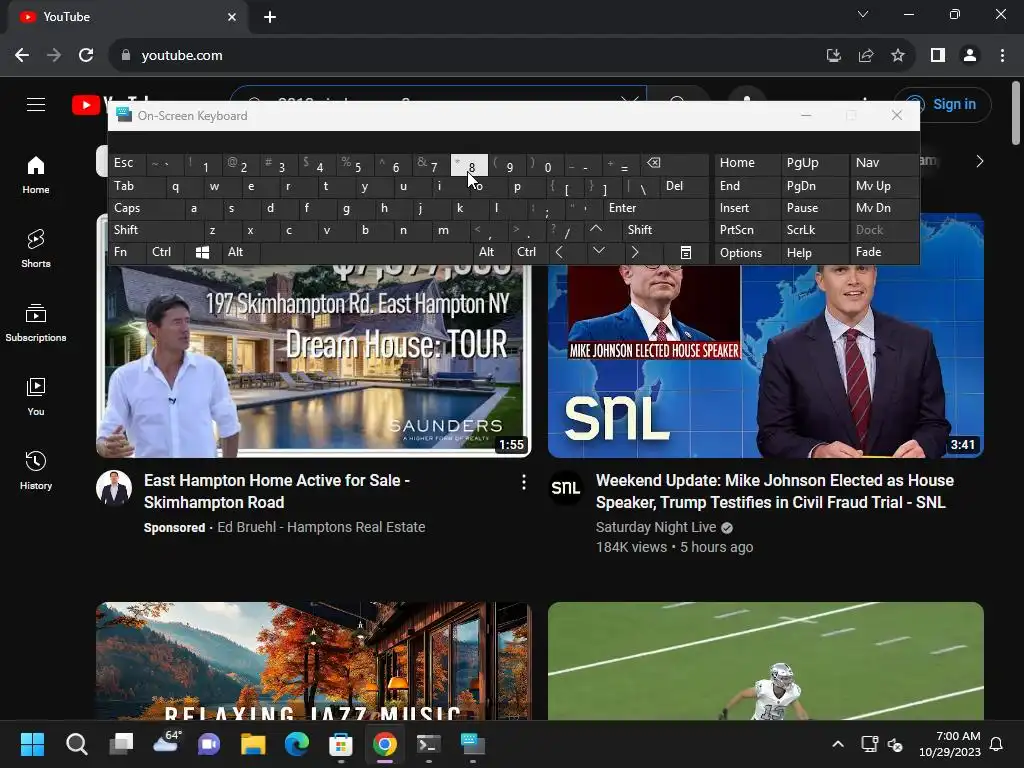
Task: Open the You section in the sidebar
Action: coord(36,396)
